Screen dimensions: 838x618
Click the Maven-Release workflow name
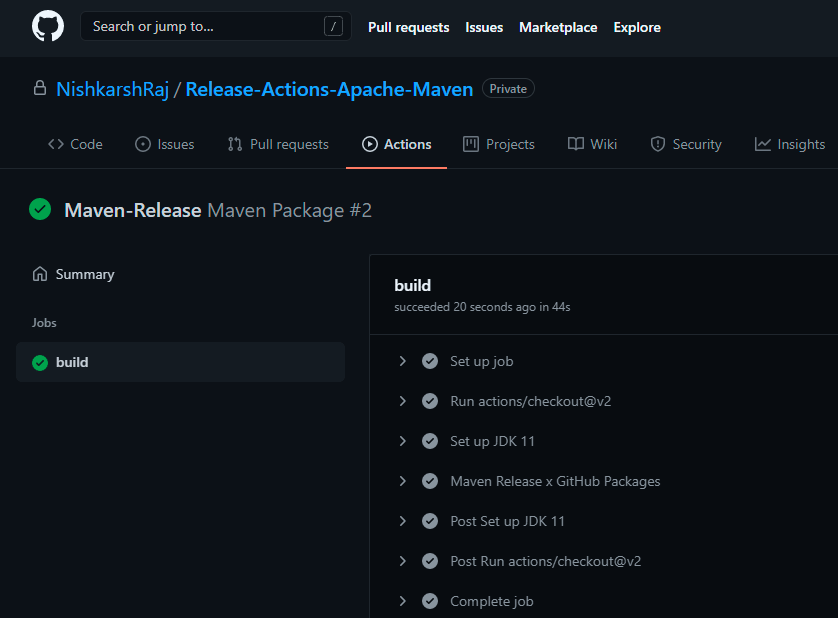(133, 211)
